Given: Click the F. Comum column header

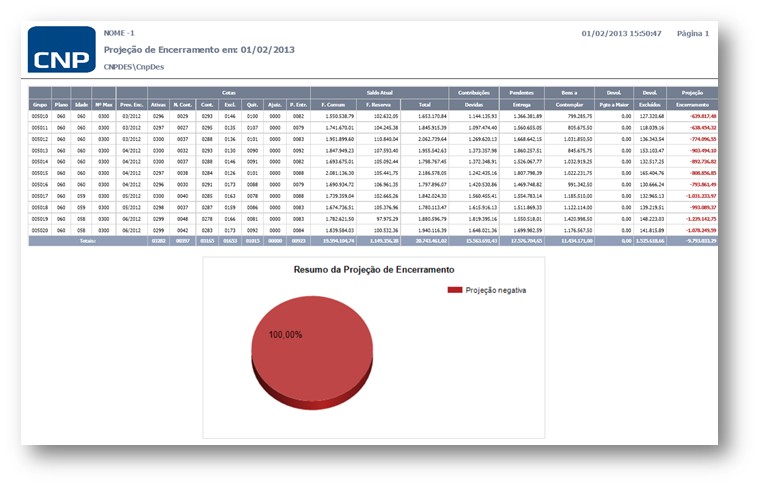Looking at the screenshot, I should [x=333, y=105].
